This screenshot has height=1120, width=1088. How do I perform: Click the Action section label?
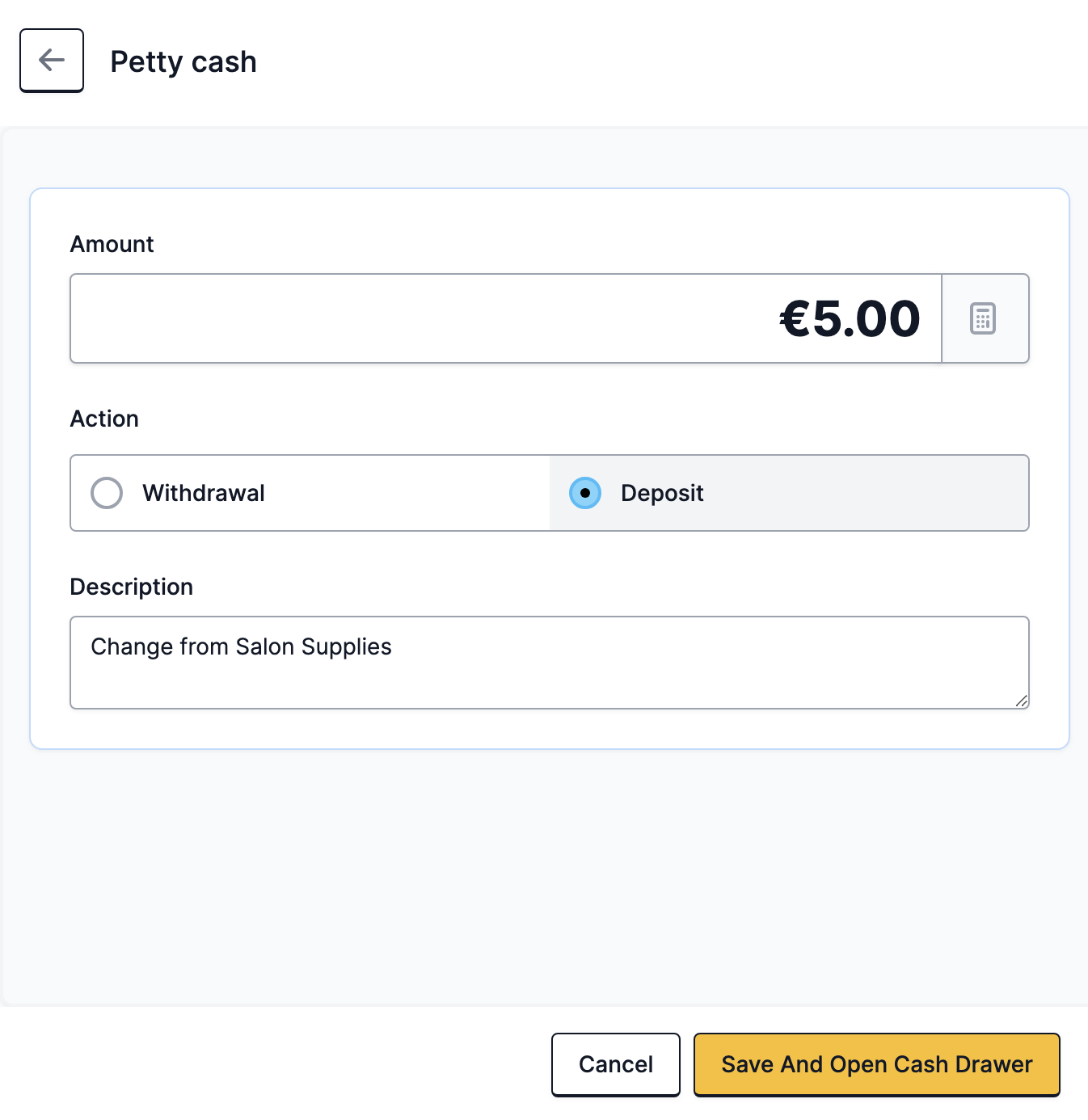click(x=104, y=419)
